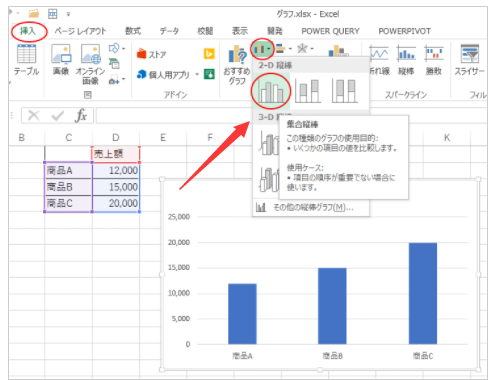Insert a win/loss sparkline (勝敗)

[434, 54]
